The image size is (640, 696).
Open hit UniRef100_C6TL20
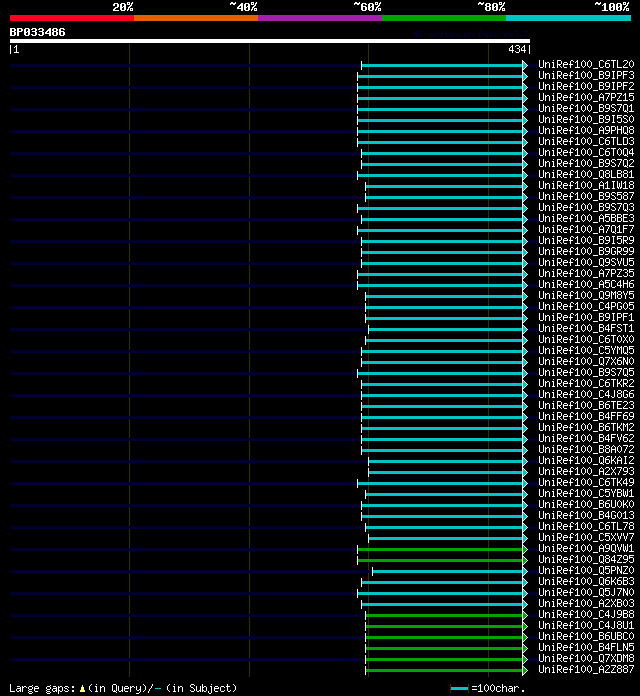click(x=586, y=64)
